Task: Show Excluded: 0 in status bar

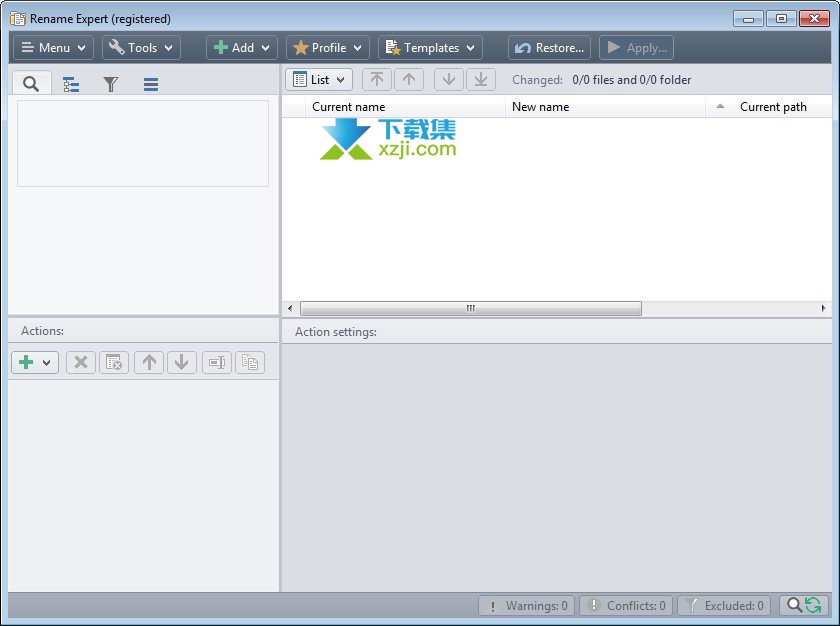Action: tap(724, 606)
